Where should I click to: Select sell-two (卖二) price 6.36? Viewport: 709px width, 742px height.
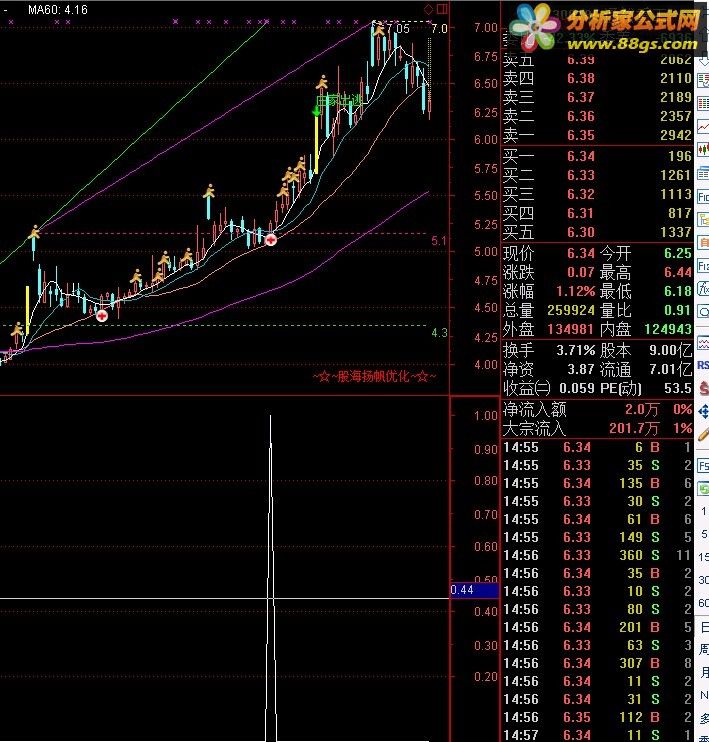point(580,116)
